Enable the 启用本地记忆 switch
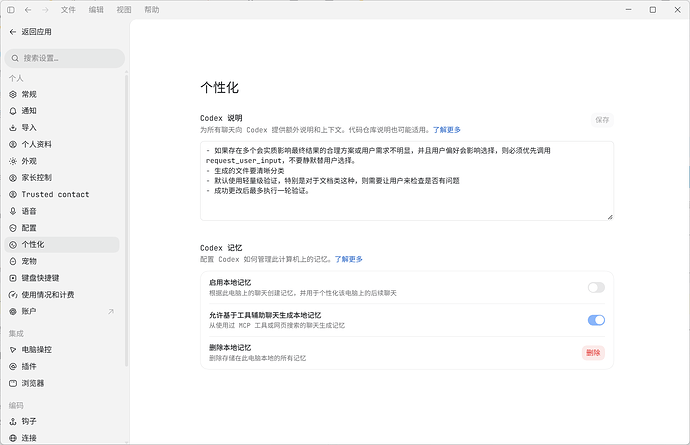 tap(596, 287)
